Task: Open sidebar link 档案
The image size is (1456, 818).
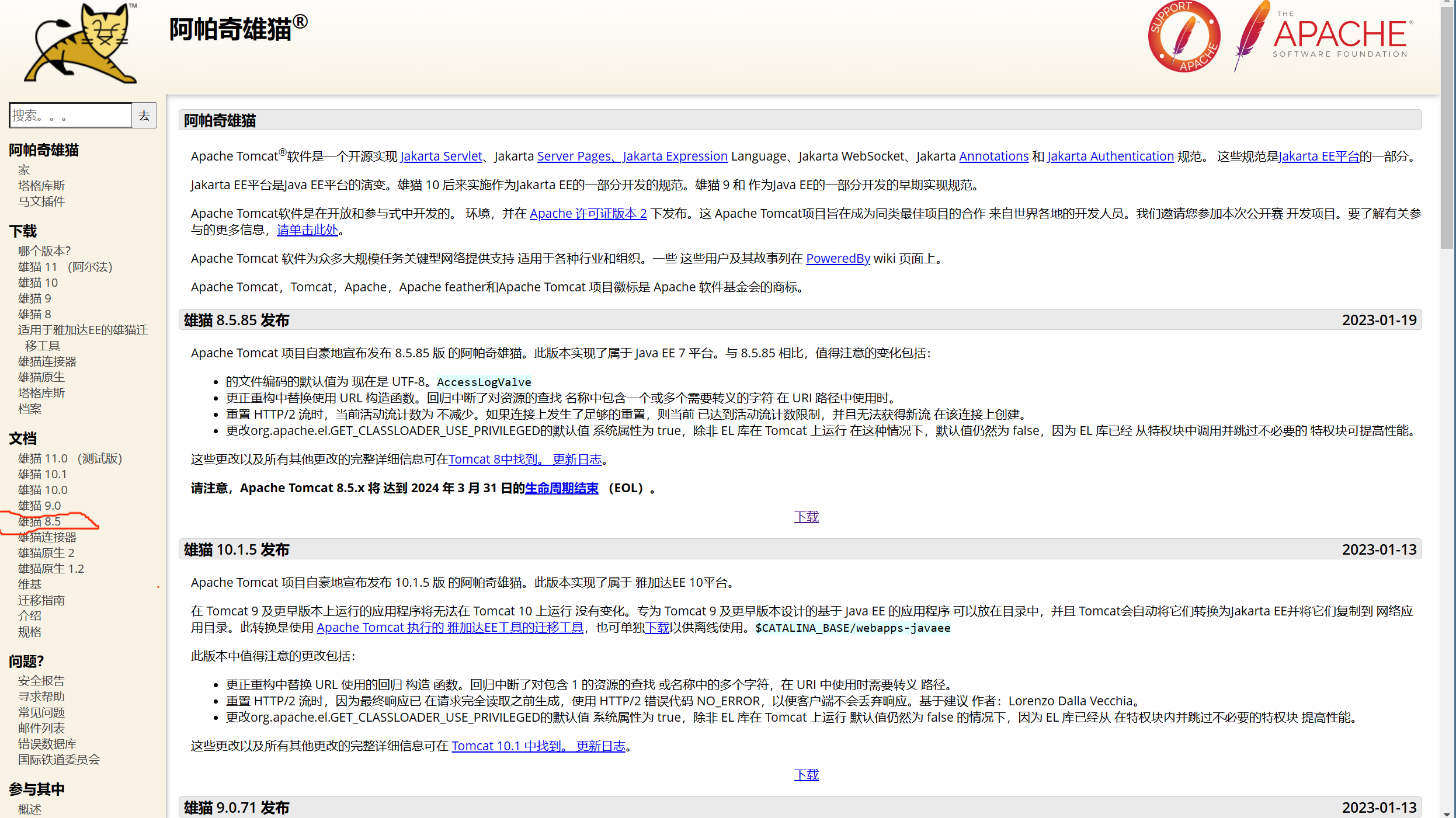Action: tap(30, 409)
